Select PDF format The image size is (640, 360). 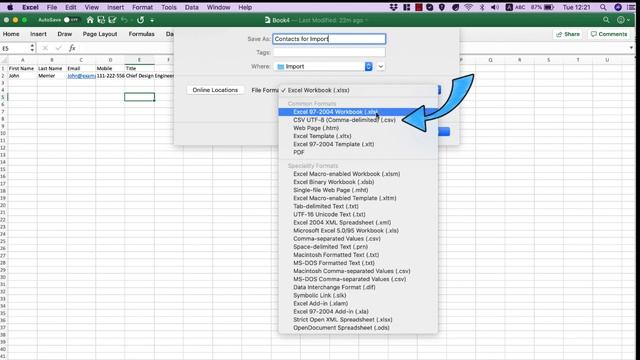coord(358,152)
